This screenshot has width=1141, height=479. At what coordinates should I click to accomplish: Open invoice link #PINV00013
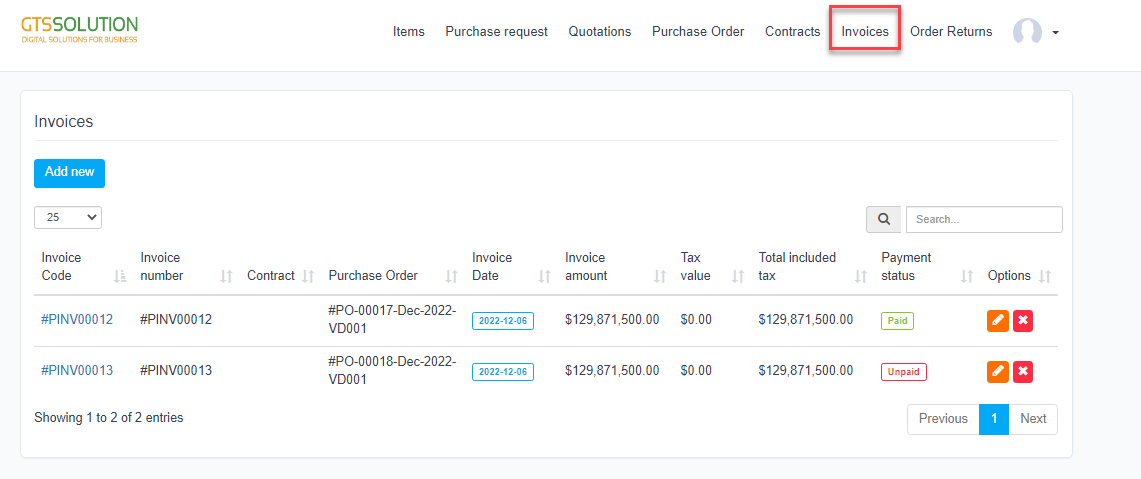(77, 371)
